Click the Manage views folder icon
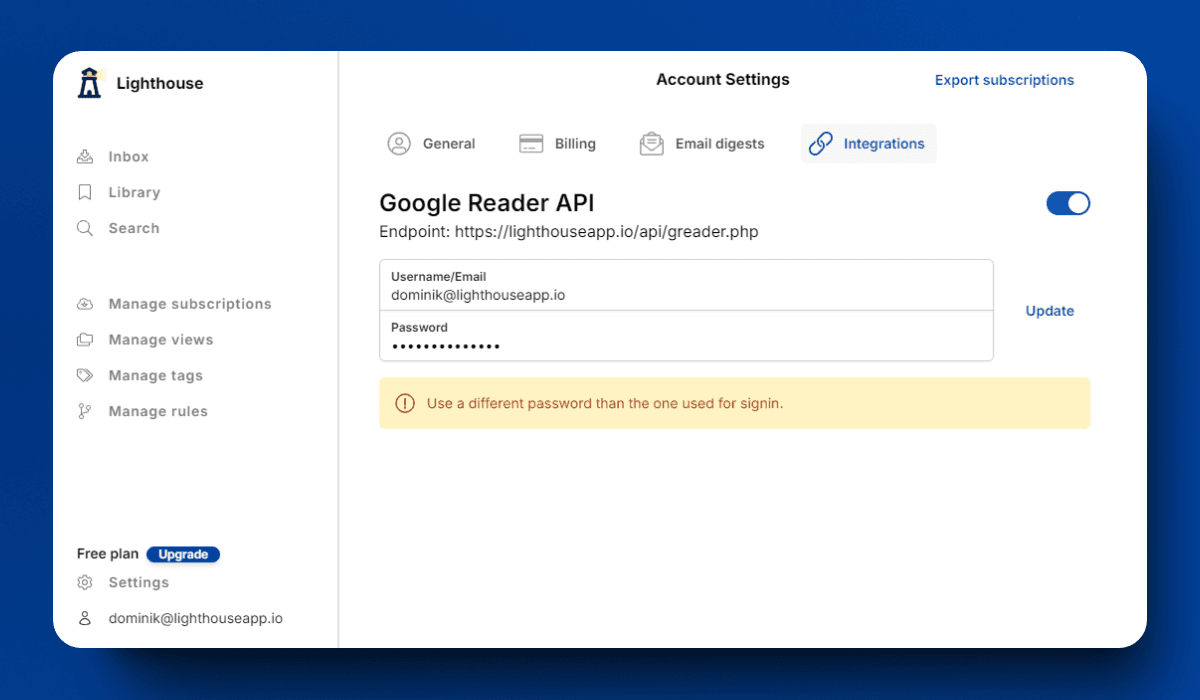This screenshot has width=1200, height=700. pos(85,340)
